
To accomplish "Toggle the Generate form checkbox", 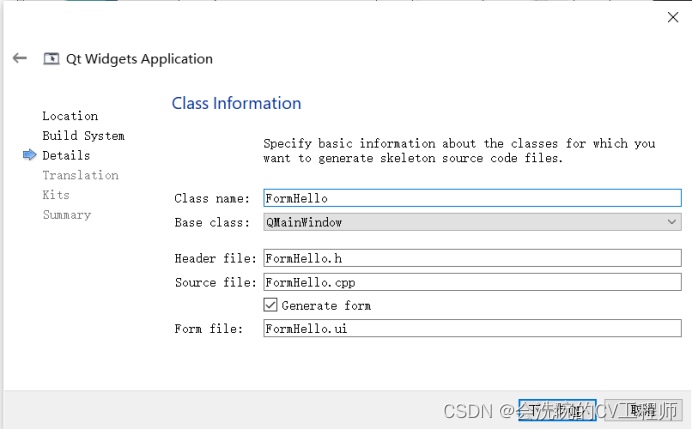I will pos(270,305).
